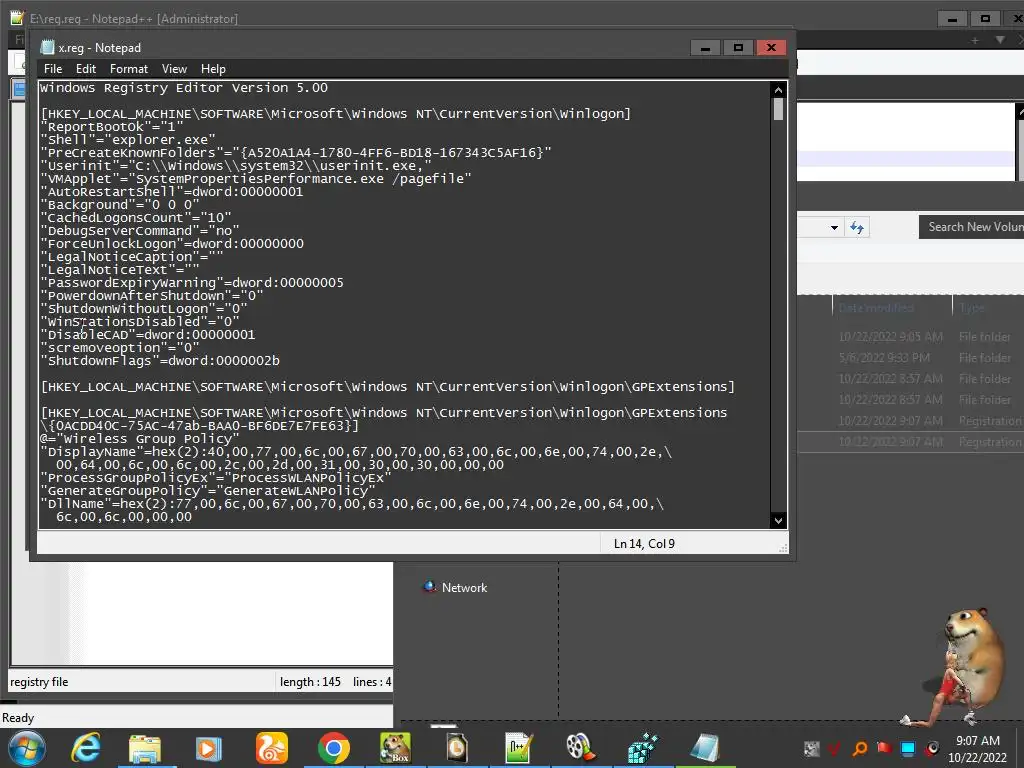Click the Explorer refresh button
This screenshot has height=768, width=1024.
(x=857, y=227)
